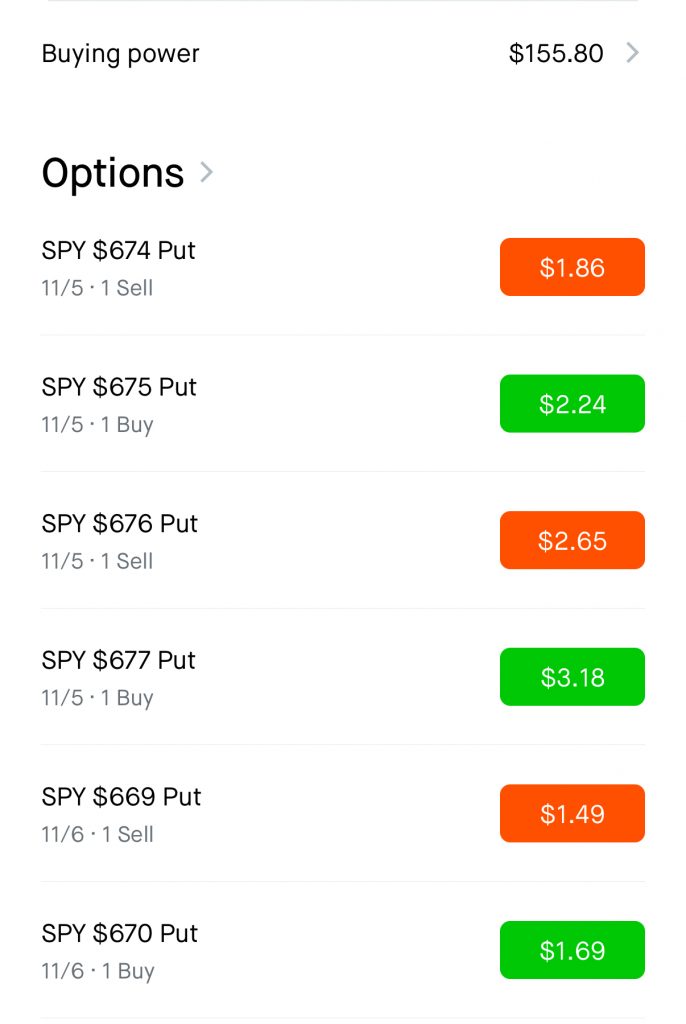Image resolution: width=686 pixels, height=1024 pixels.
Task: View the SPY $676 Put contract
Action: click(119, 524)
